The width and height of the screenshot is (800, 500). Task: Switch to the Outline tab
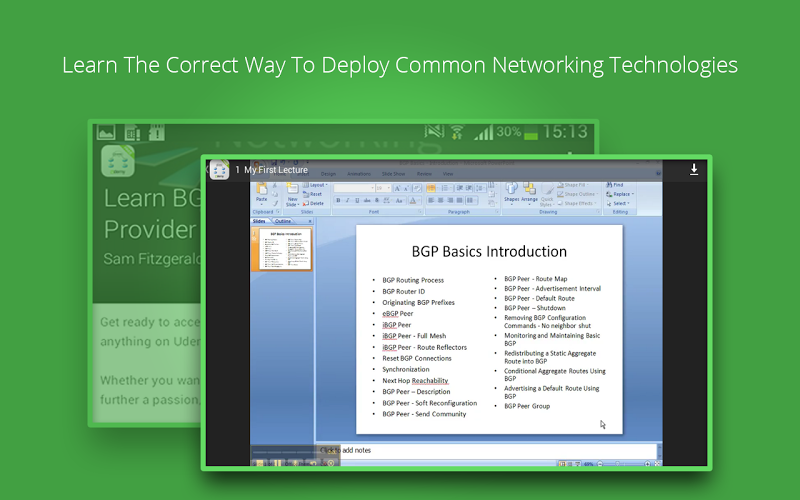[x=283, y=221]
